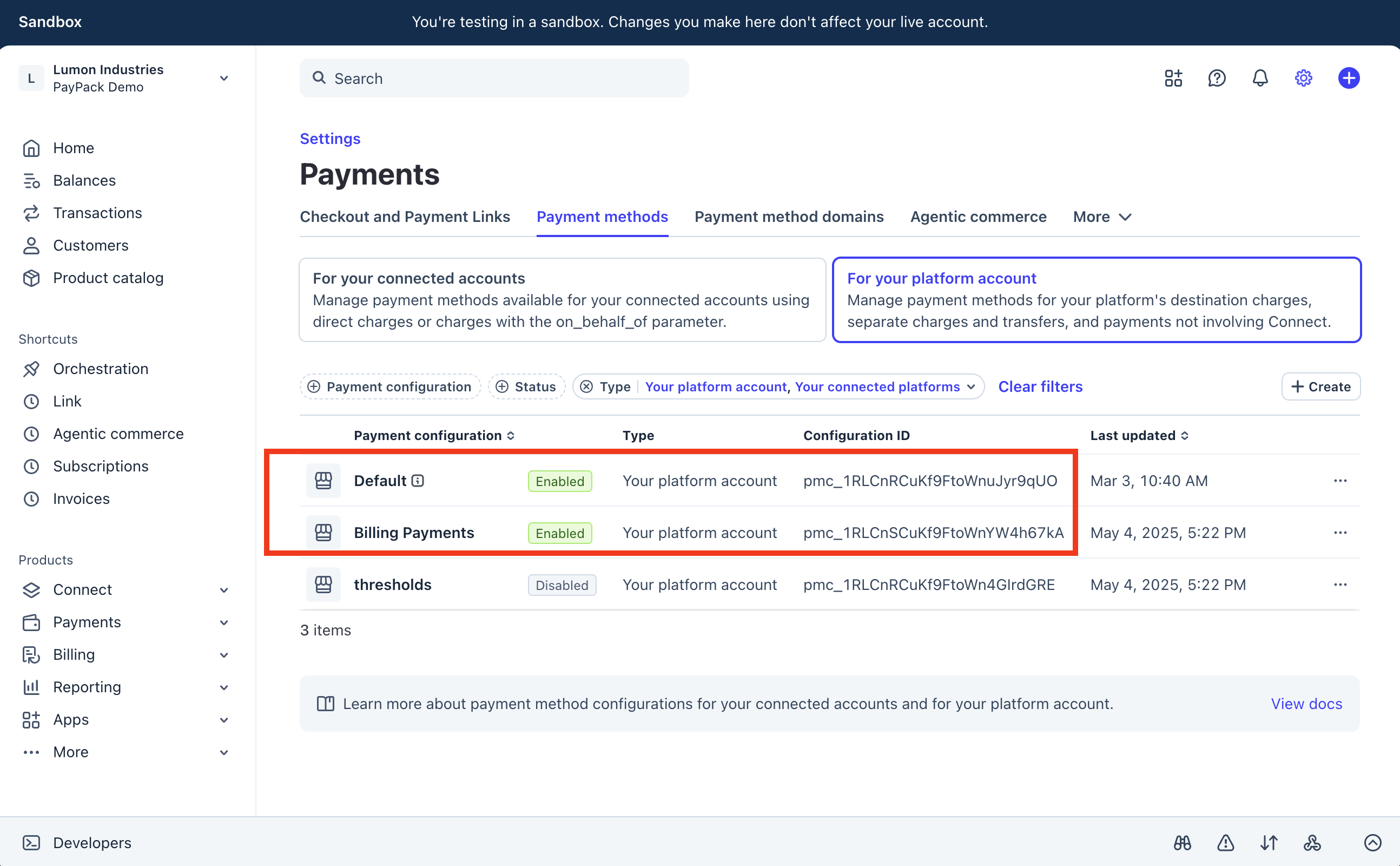Click the thresholds row store icon
The height and width of the screenshot is (866, 1400).
coord(323,585)
